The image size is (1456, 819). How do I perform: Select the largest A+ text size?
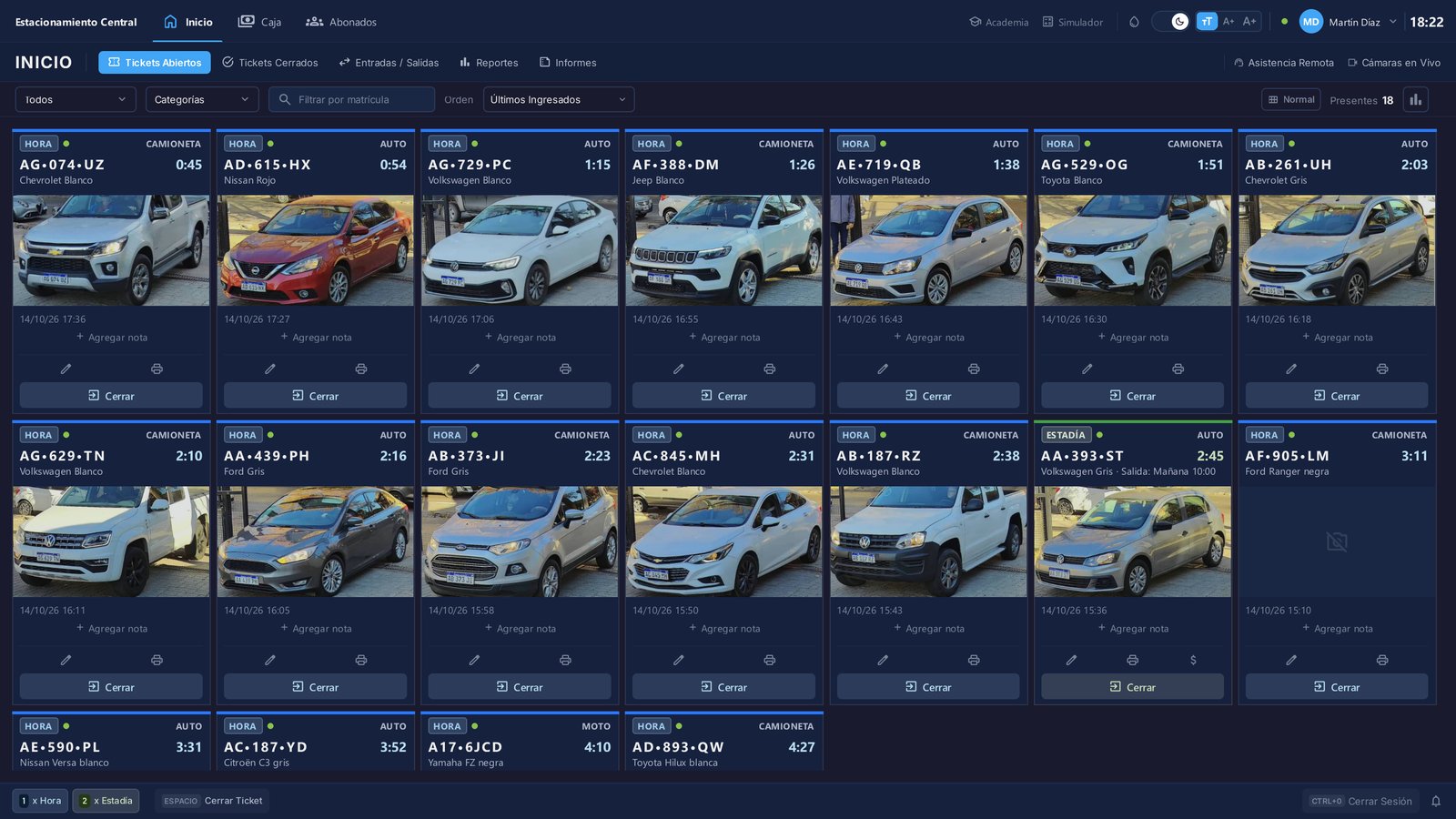coord(1249,22)
